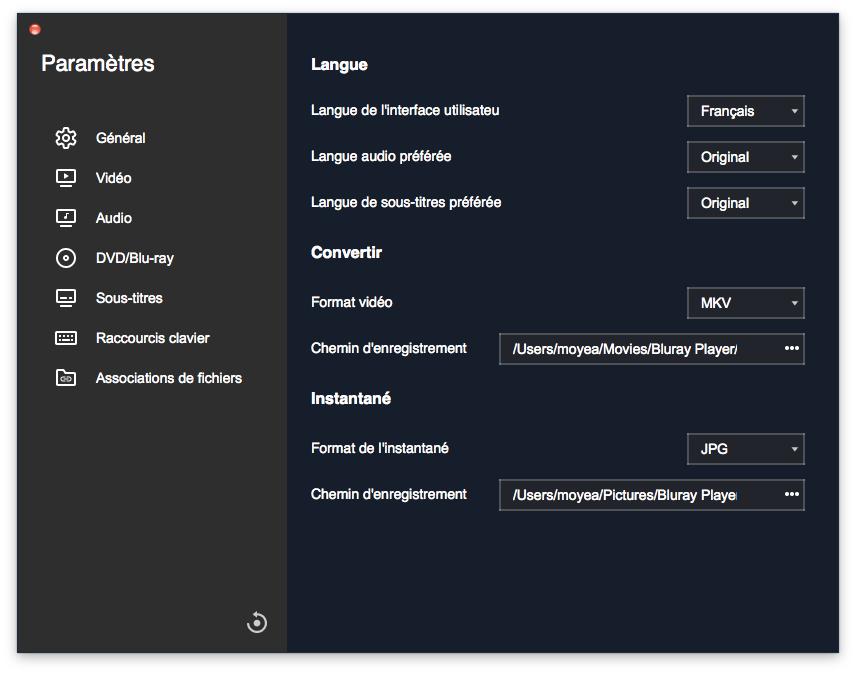The height and width of the screenshot is (674, 856).
Task: Select the Raccourcis clavier section label
Action: click(153, 338)
